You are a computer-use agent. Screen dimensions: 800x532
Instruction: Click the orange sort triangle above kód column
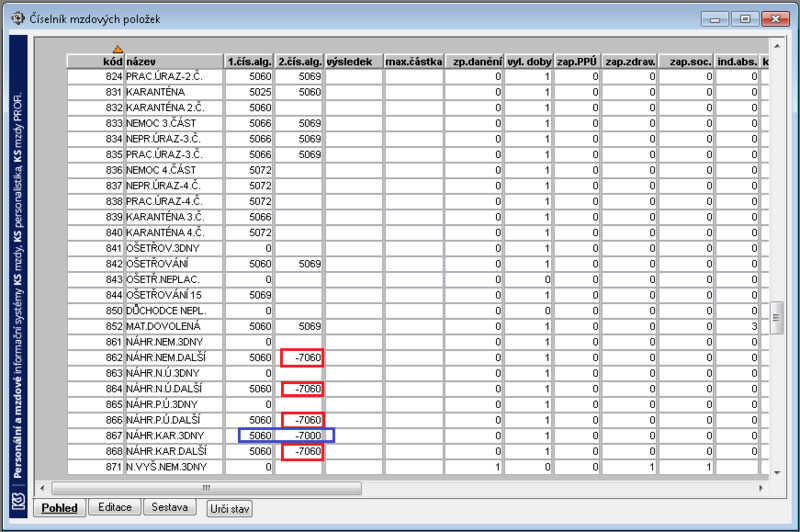[118, 49]
